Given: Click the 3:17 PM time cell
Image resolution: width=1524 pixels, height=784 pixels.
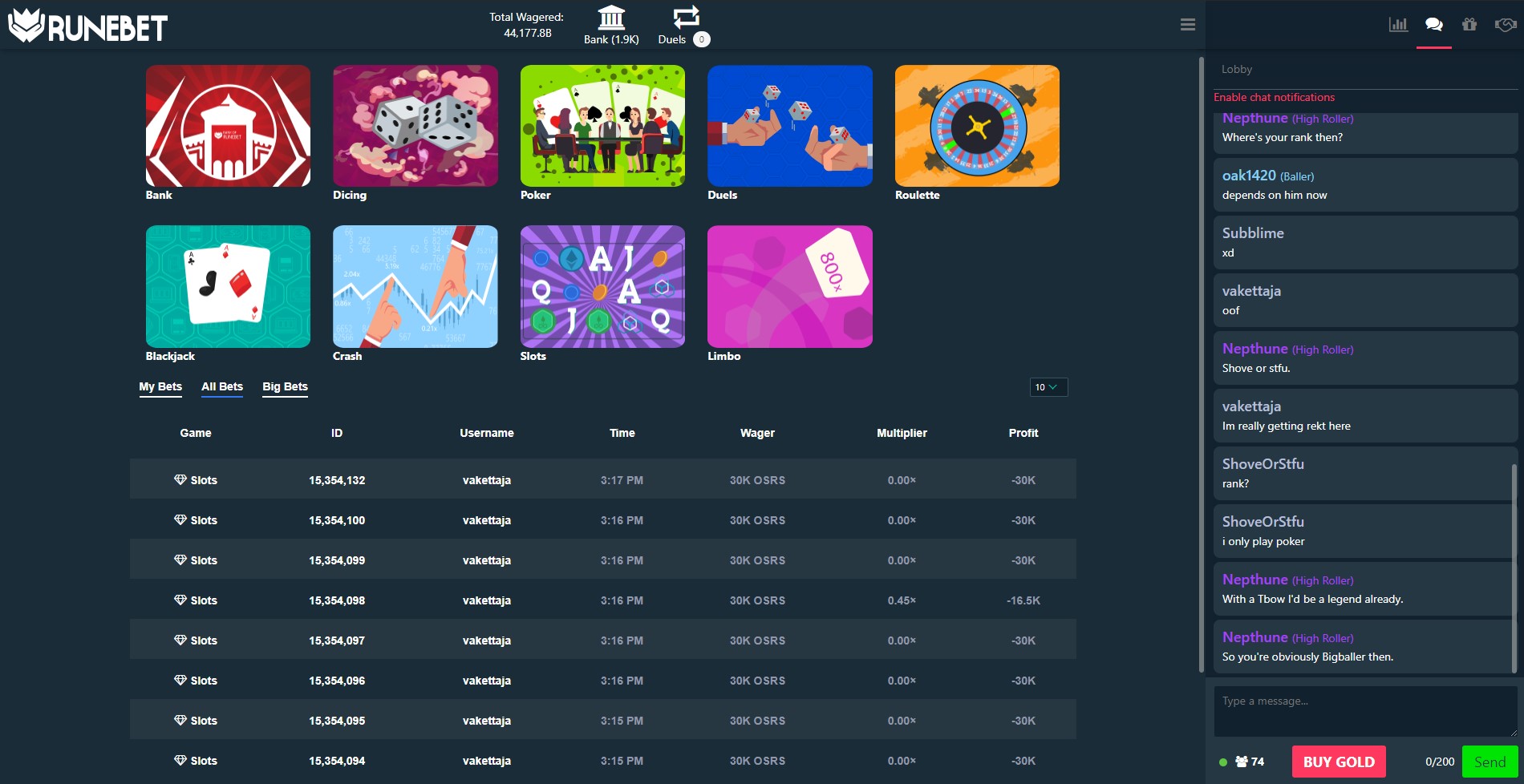Looking at the screenshot, I should click(x=622, y=480).
